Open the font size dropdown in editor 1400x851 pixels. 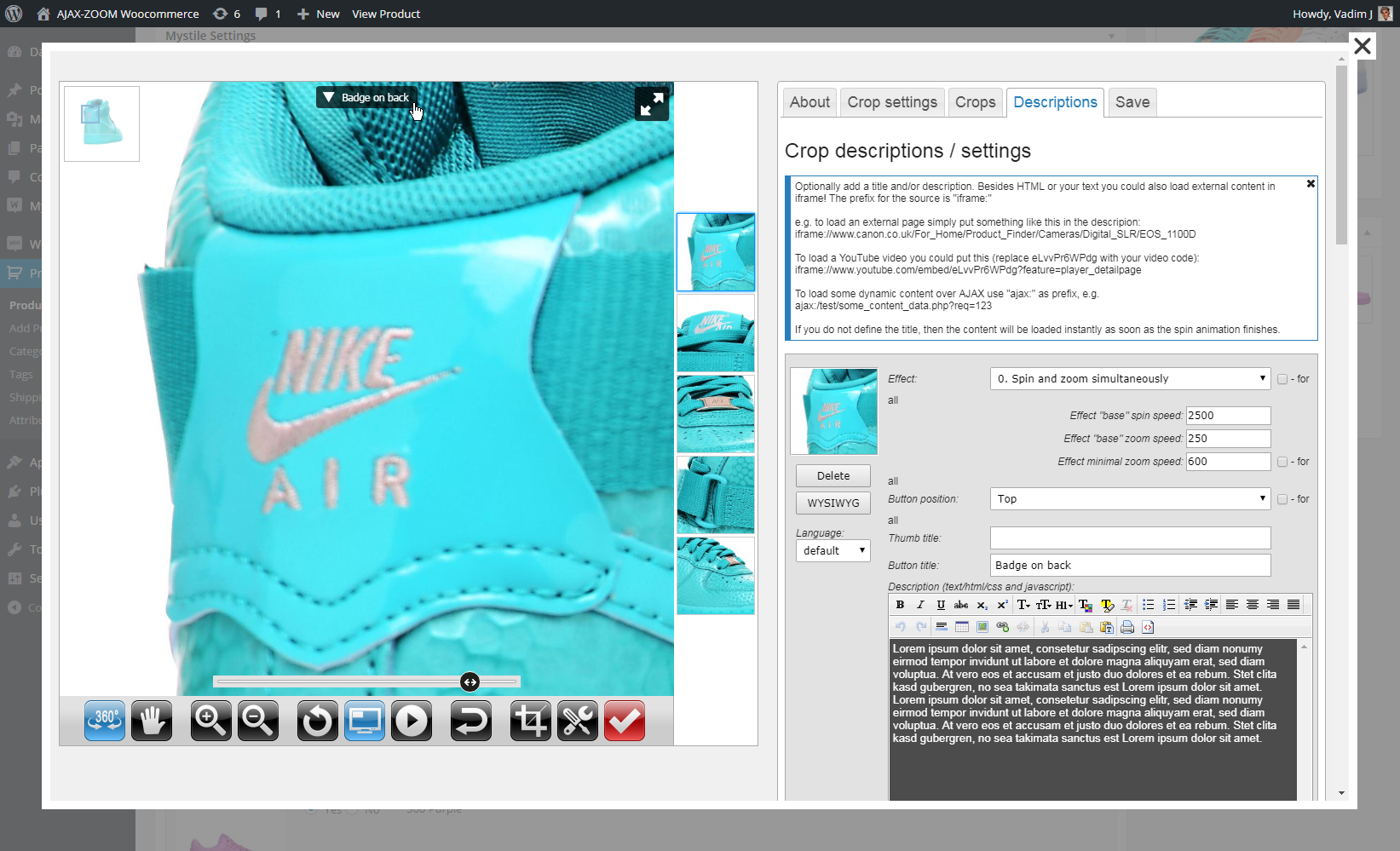[x=1043, y=605]
